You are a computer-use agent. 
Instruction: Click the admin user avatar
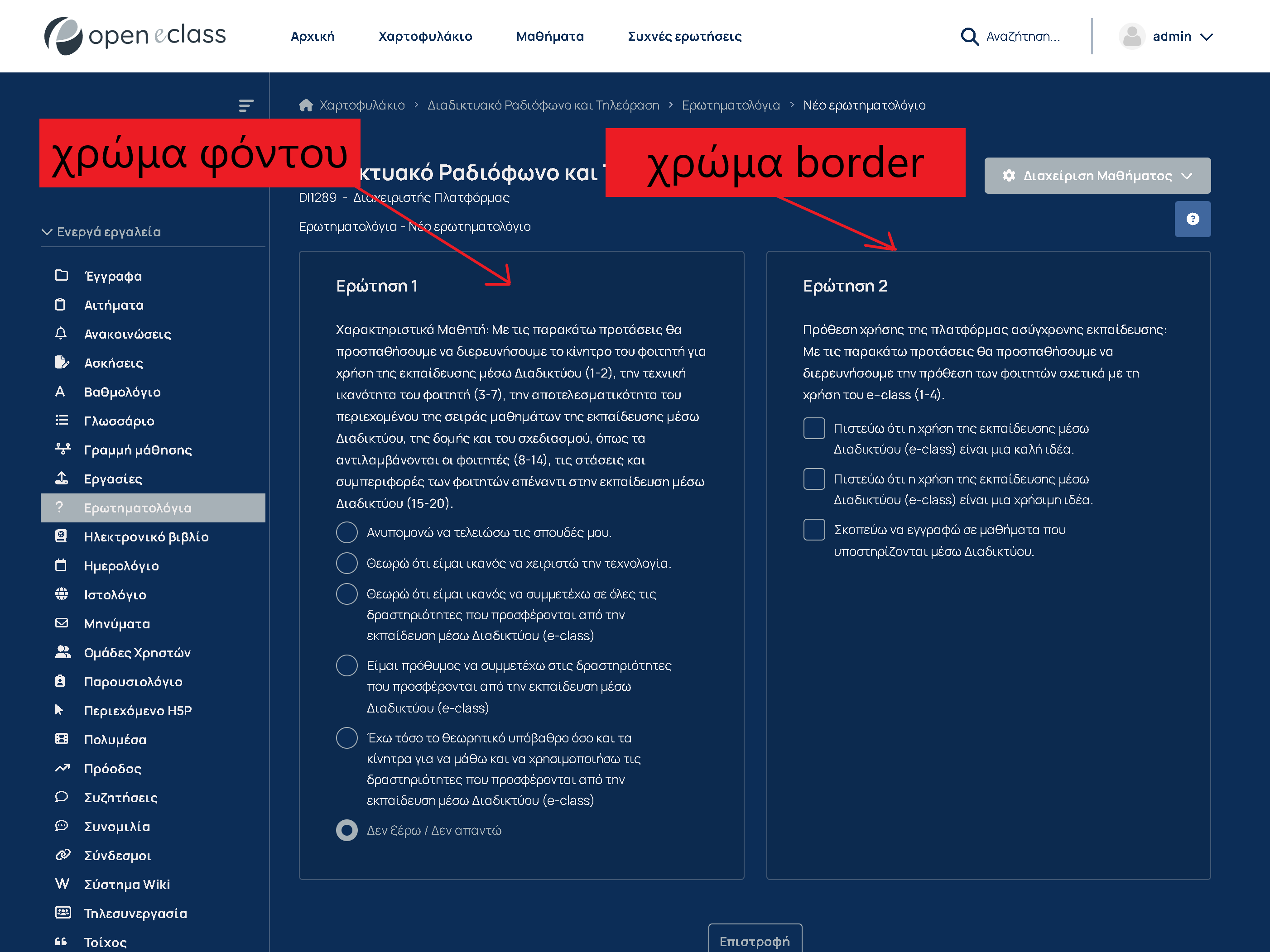click(x=1132, y=36)
